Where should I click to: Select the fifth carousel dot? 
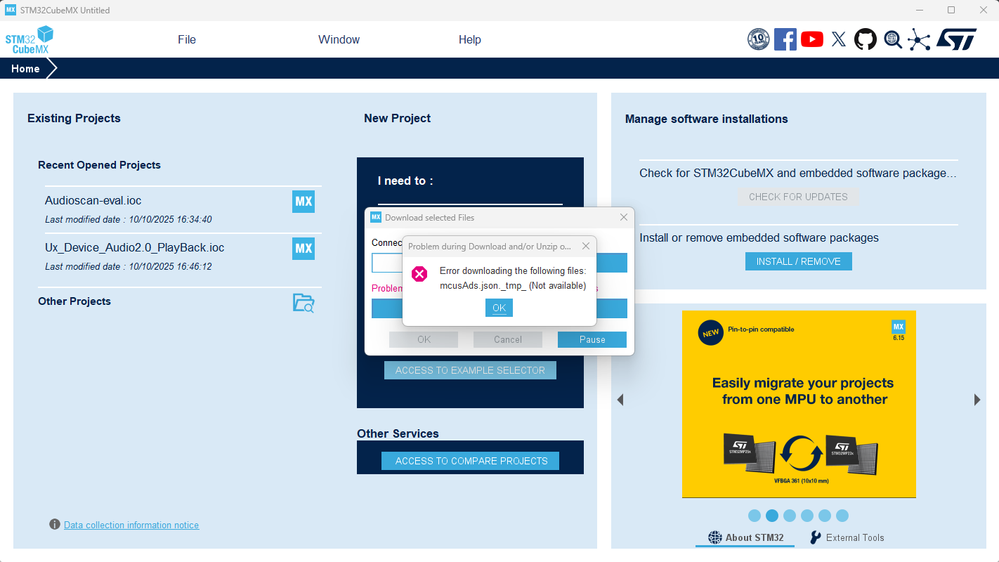click(825, 515)
